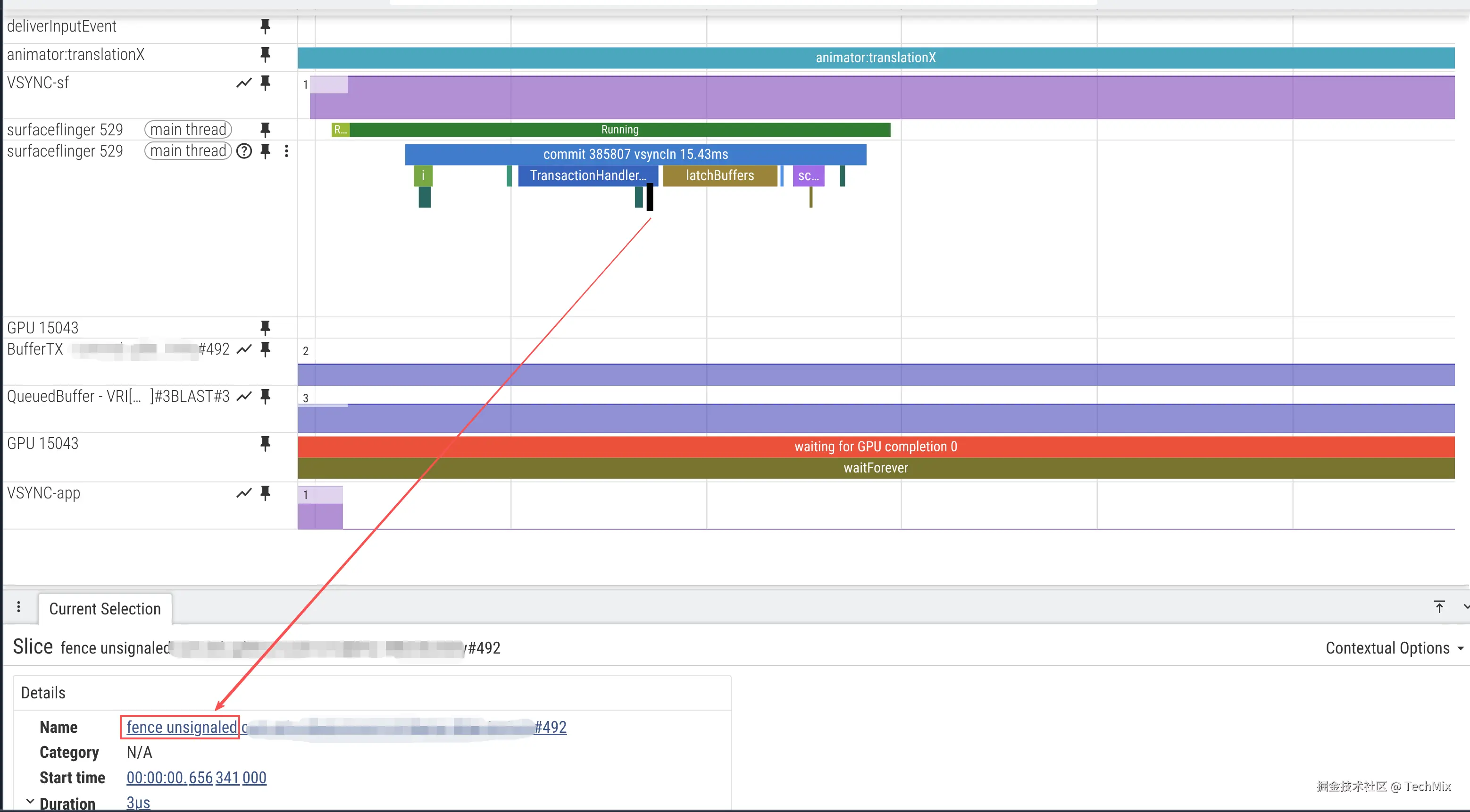Open the help icon on surfaceflinger main thread
Image resolution: width=1470 pixels, height=812 pixels.
[244, 151]
